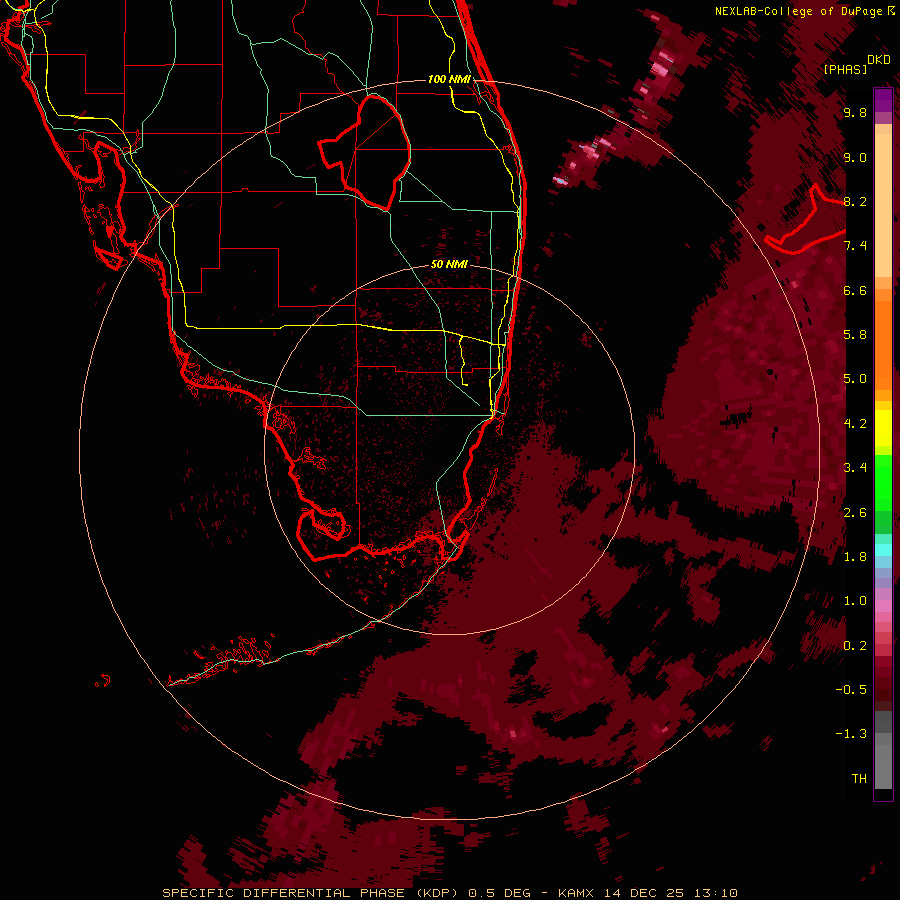Image resolution: width=900 pixels, height=900 pixels.
Task: Click the -0.5 legend value
Action: (851, 690)
